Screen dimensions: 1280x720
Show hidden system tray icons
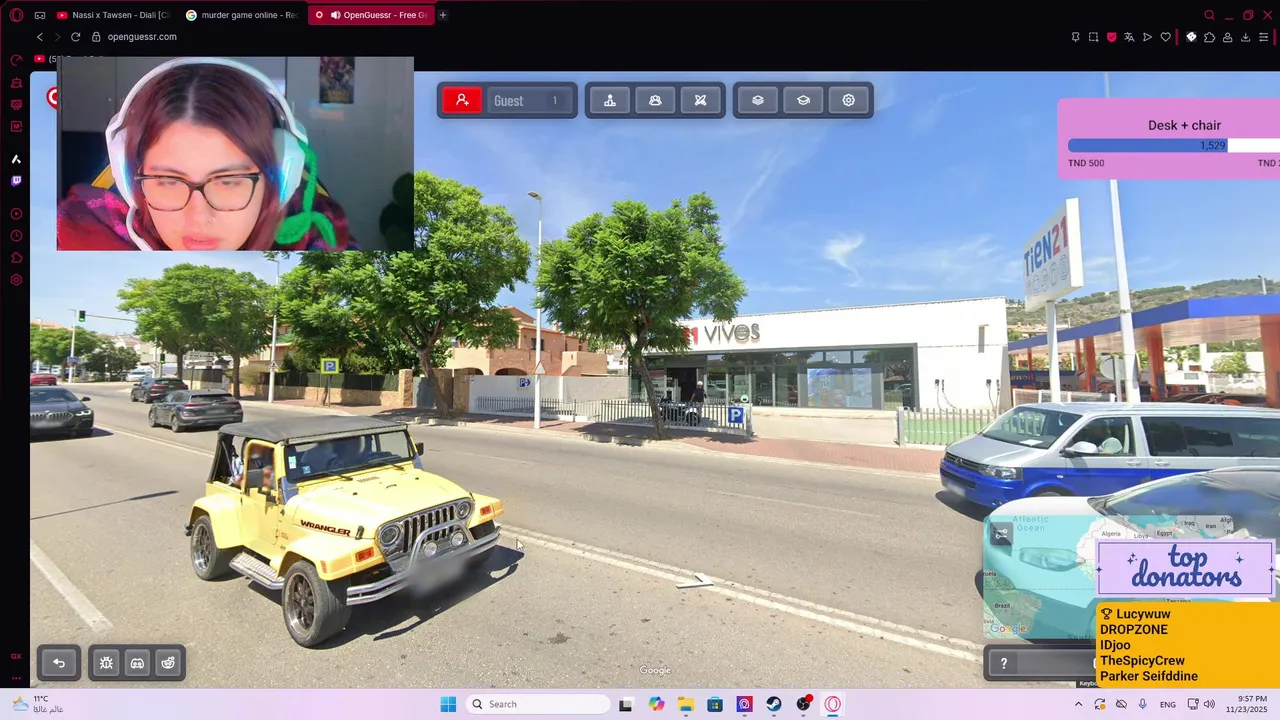click(x=1078, y=704)
